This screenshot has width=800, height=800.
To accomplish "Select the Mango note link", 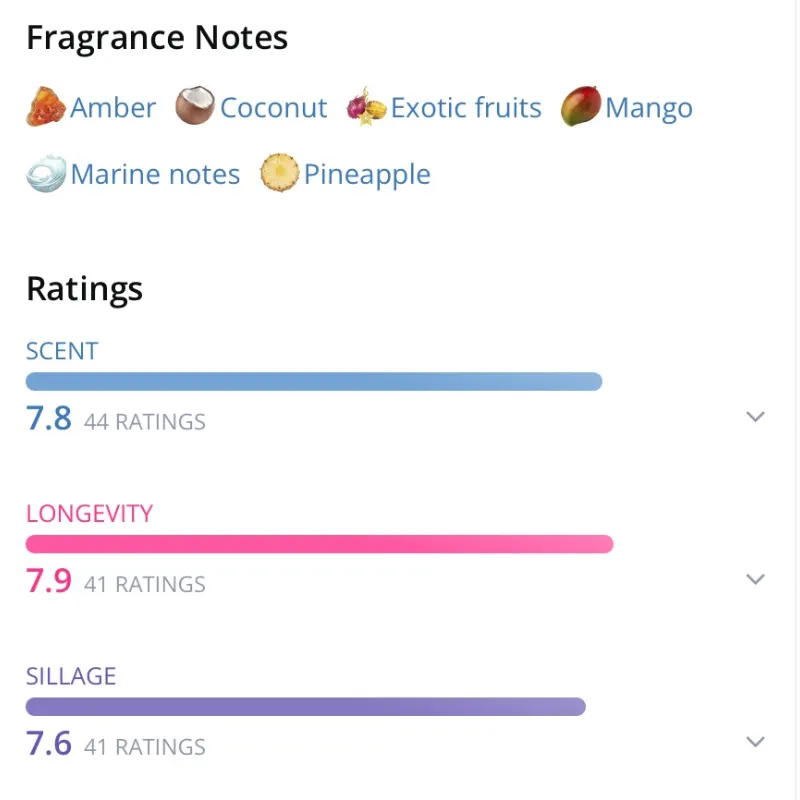I will pos(649,108).
